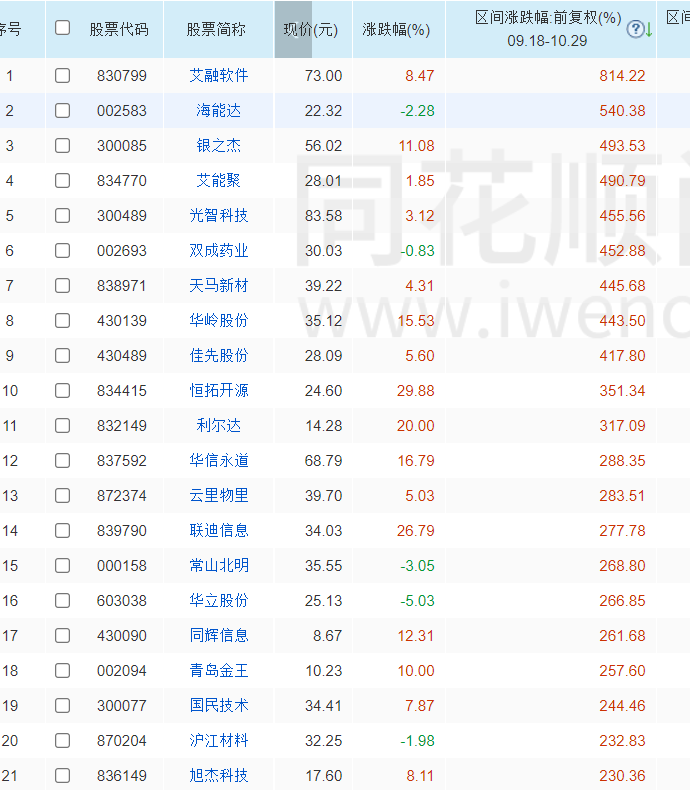This screenshot has width=690, height=790.
Task: Select the checkbox for 联迪信息
Action: pyautogui.click(x=62, y=531)
